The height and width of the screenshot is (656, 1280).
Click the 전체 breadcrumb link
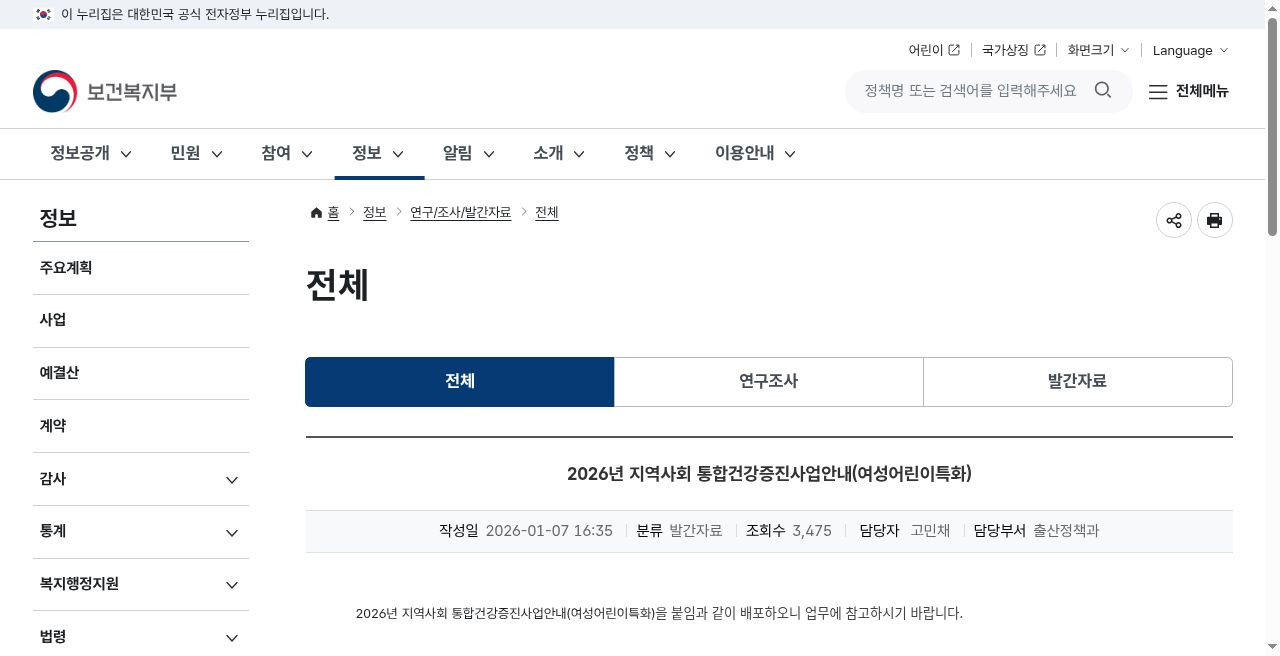(547, 213)
